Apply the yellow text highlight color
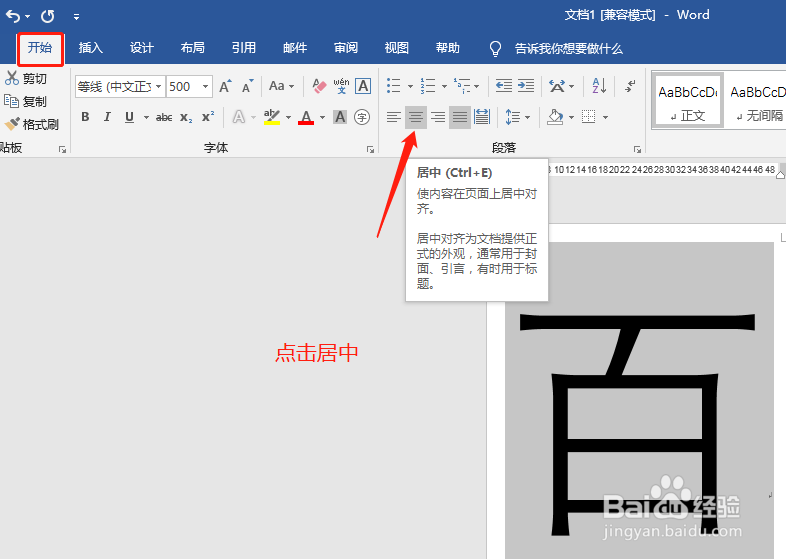 (272, 117)
